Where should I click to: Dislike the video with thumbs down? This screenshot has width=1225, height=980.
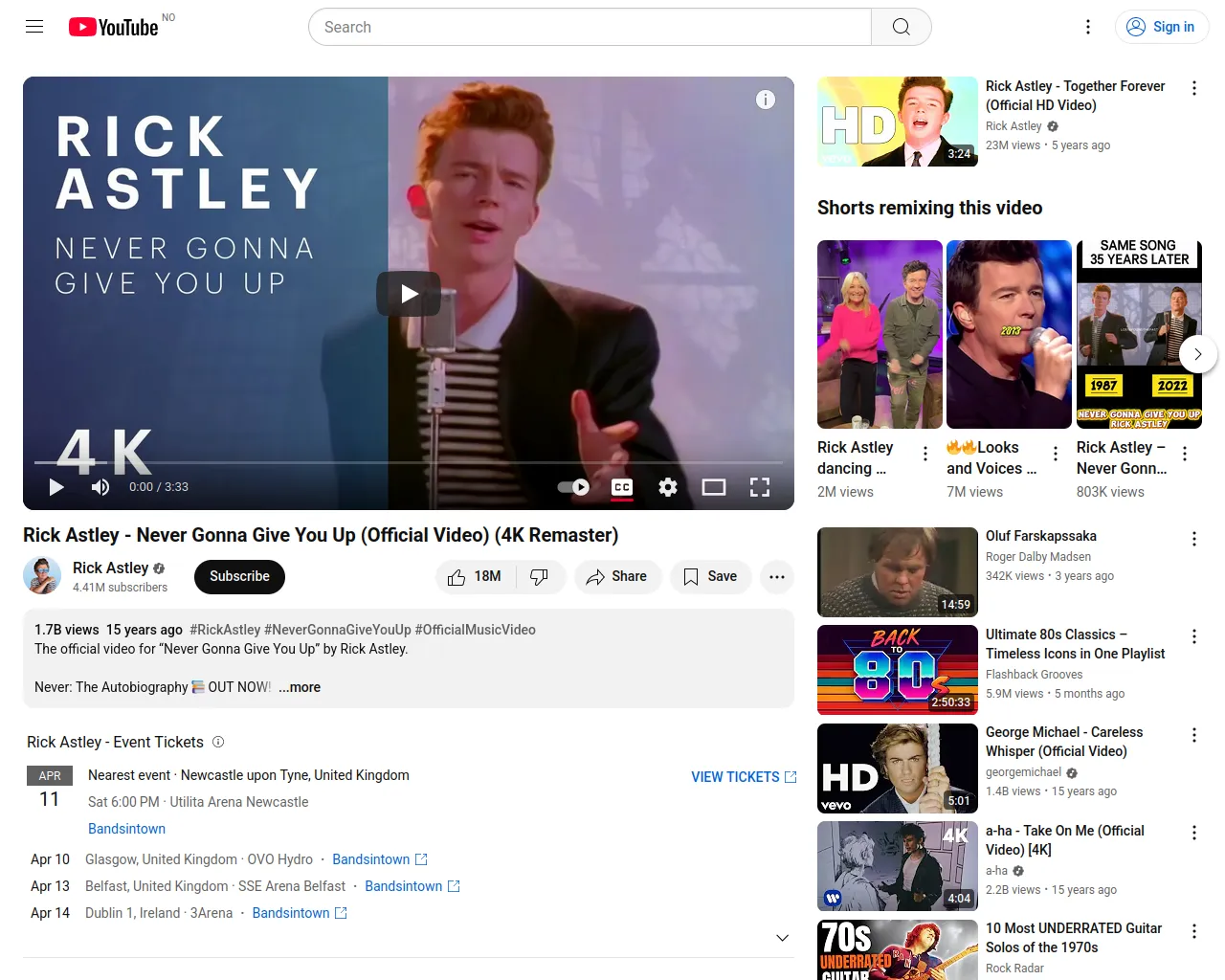pyautogui.click(x=540, y=577)
